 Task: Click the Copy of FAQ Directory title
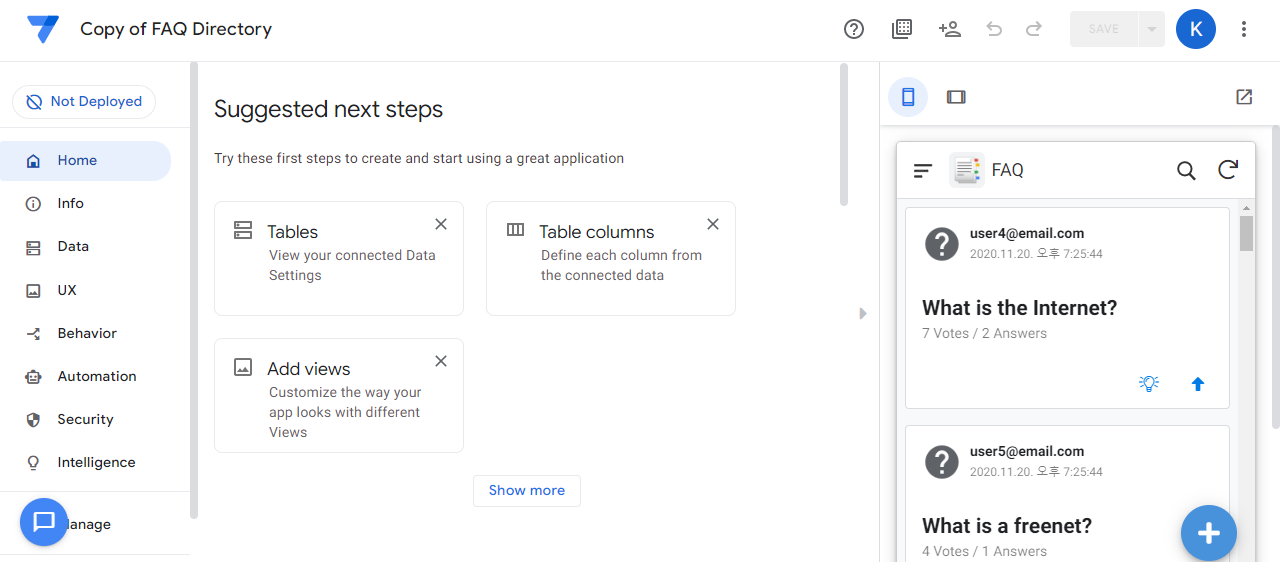(176, 29)
